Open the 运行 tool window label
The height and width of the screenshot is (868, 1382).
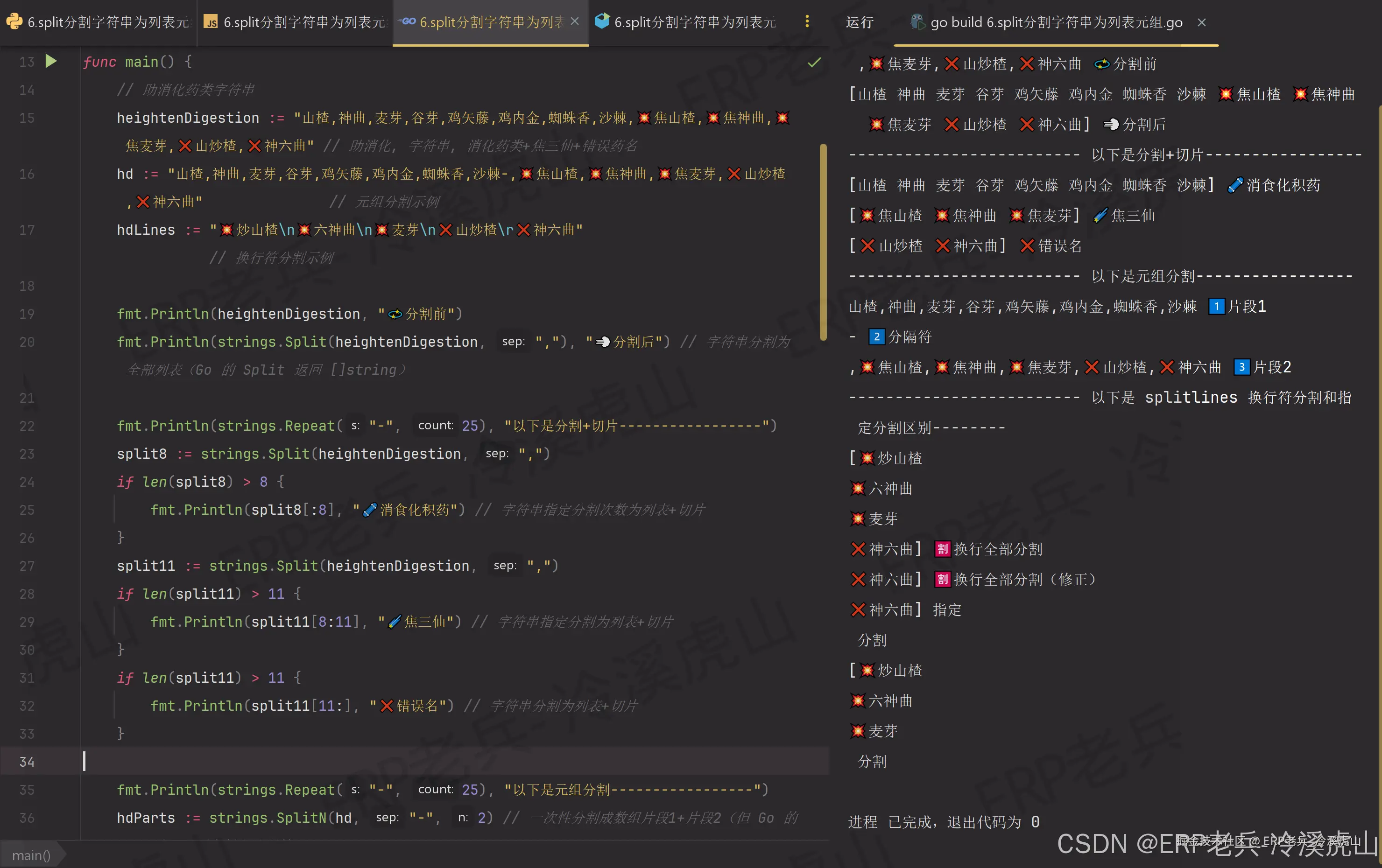click(859, 22)
